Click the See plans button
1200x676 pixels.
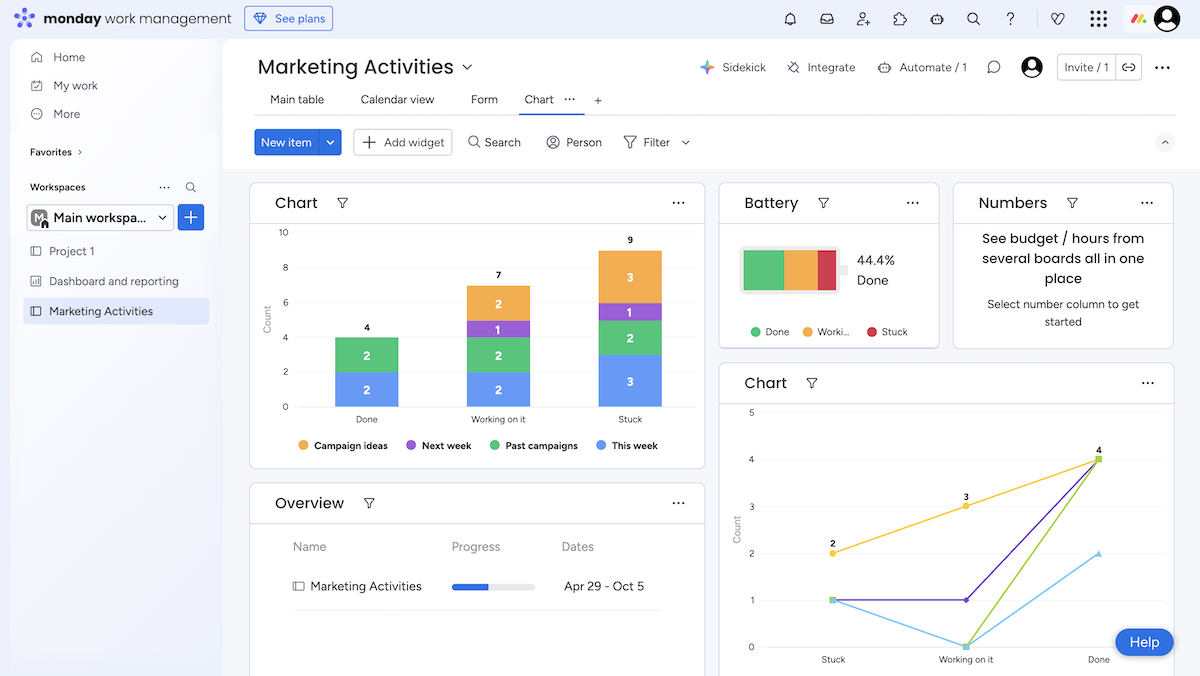[288, 18]
